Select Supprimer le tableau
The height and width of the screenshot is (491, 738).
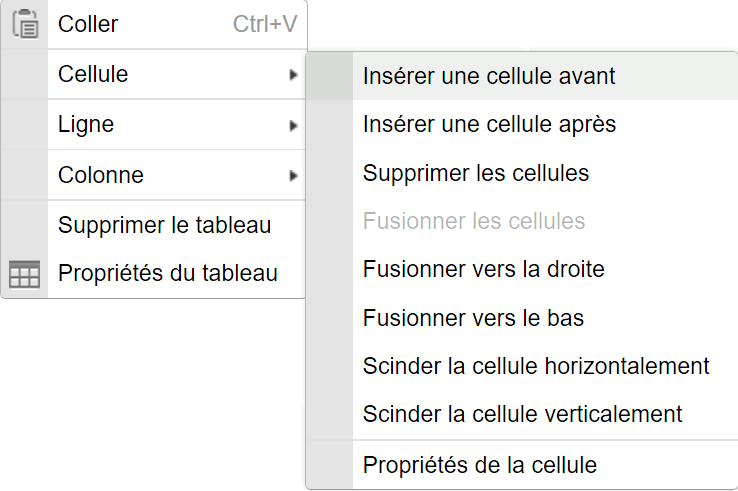point(165,225)
